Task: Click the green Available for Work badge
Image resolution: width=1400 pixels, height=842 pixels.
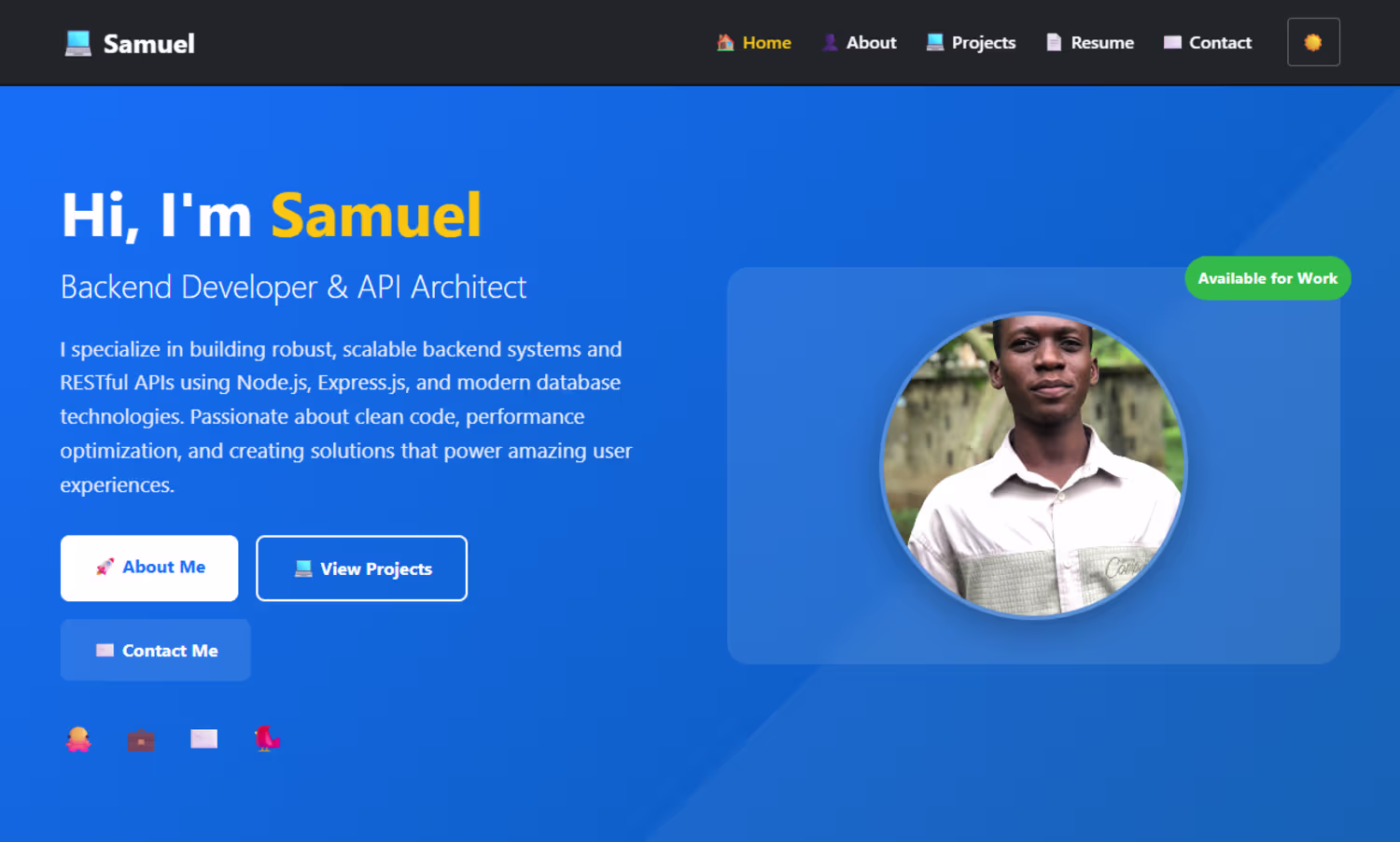Action: (x=1267, y=278)
